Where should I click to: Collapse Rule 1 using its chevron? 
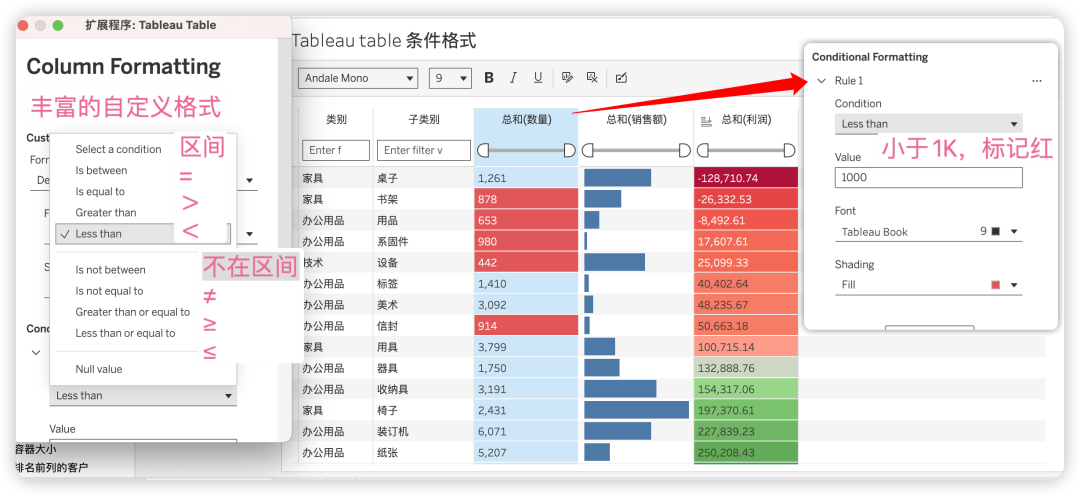821,81
